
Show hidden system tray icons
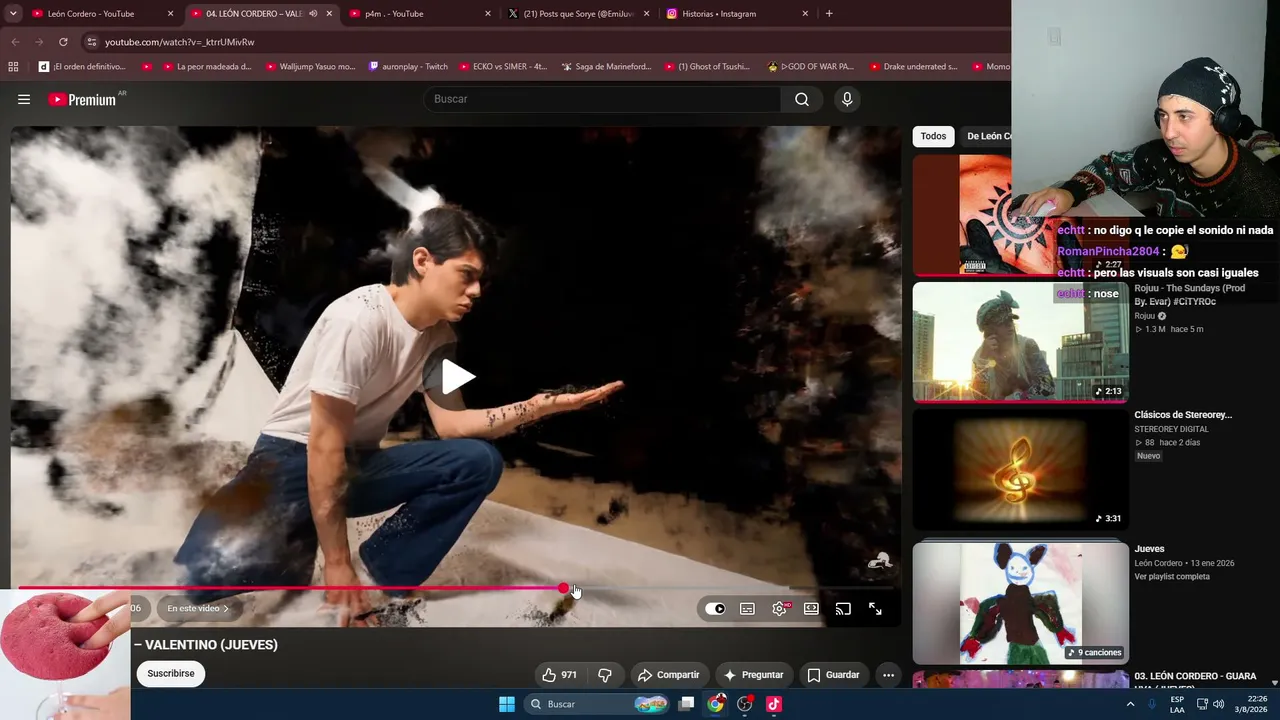(1130, 704)
